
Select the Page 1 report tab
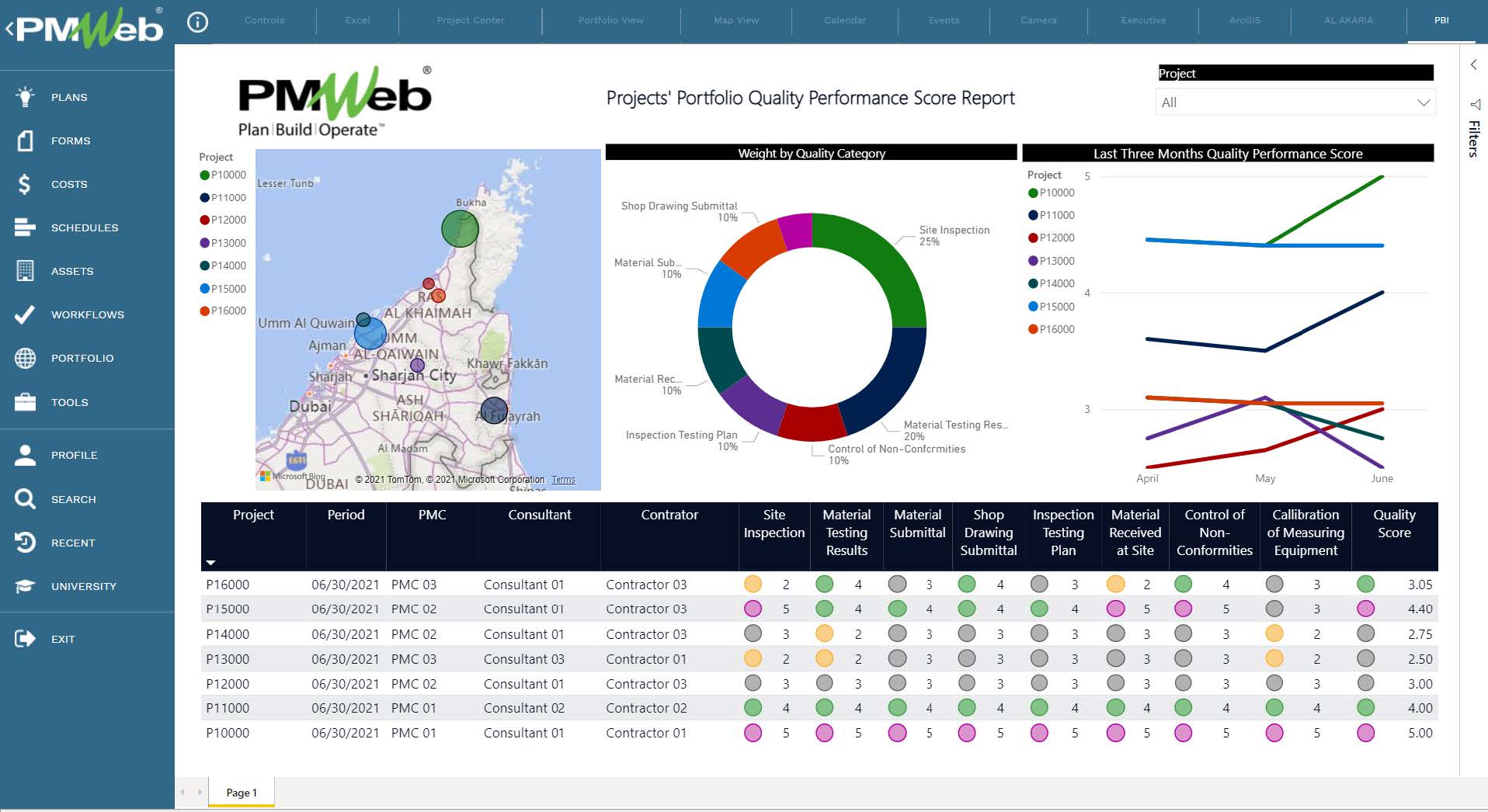(242, 793)
